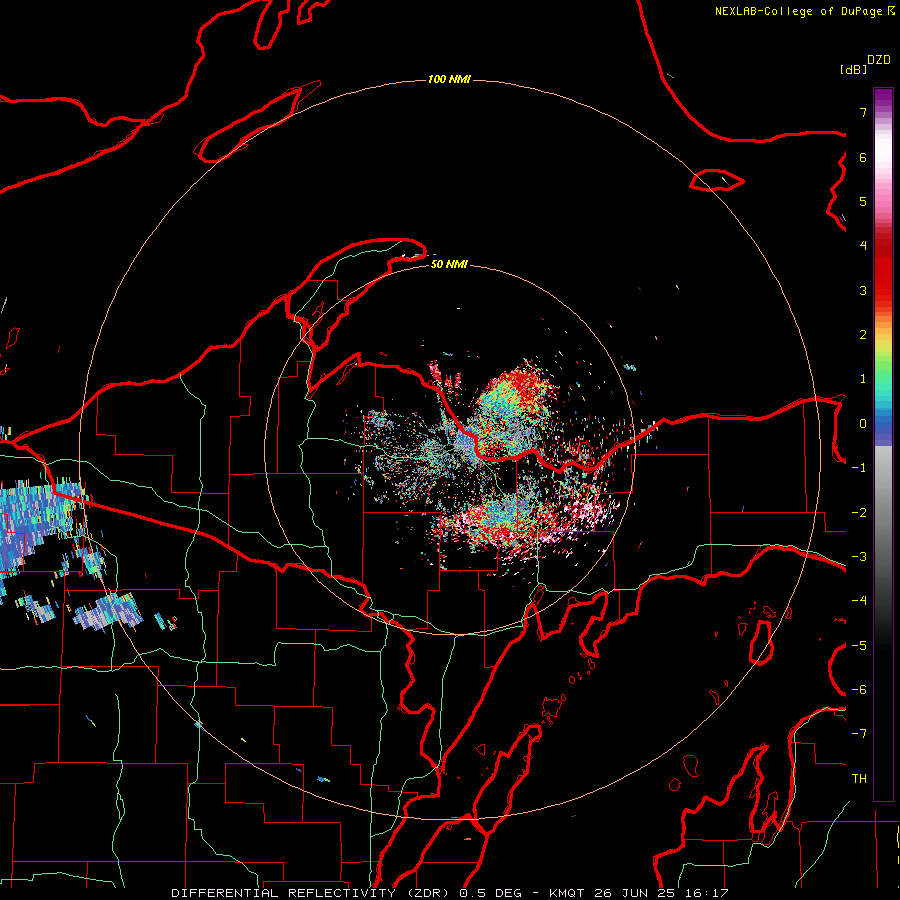
Task: Click the "[dB]" unit label
Action: [x=853, y=69]
